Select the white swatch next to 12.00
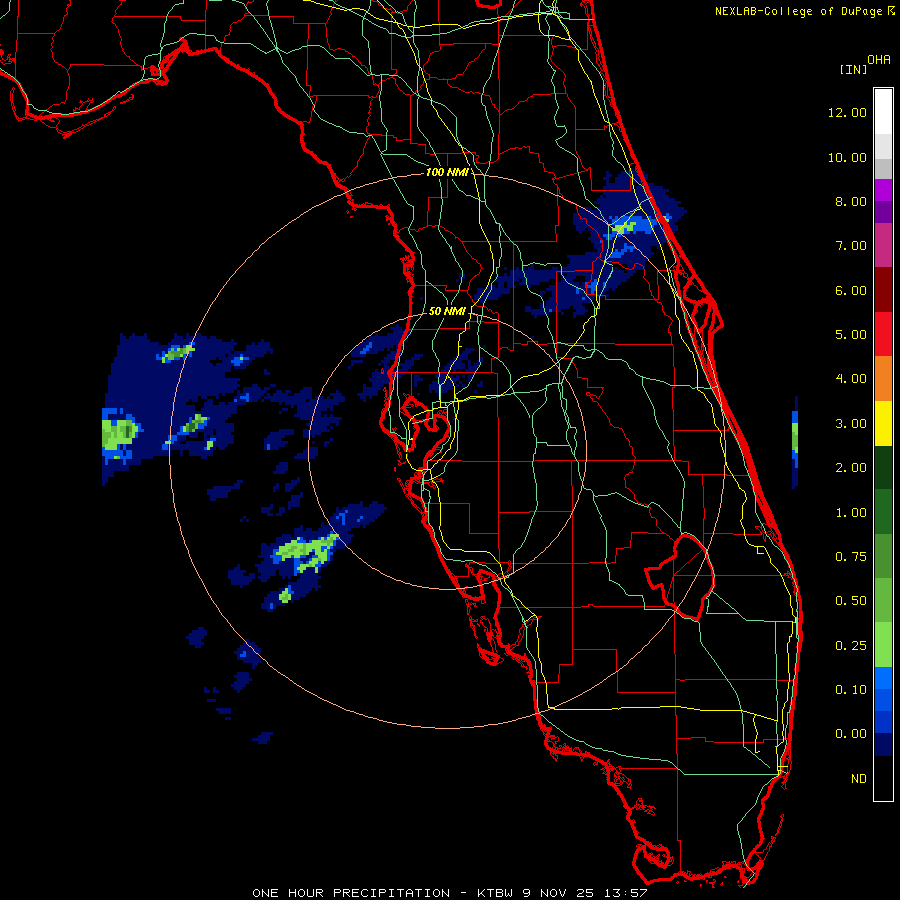The width and height of the screenshot is (900, 900). tap(883, 112)
